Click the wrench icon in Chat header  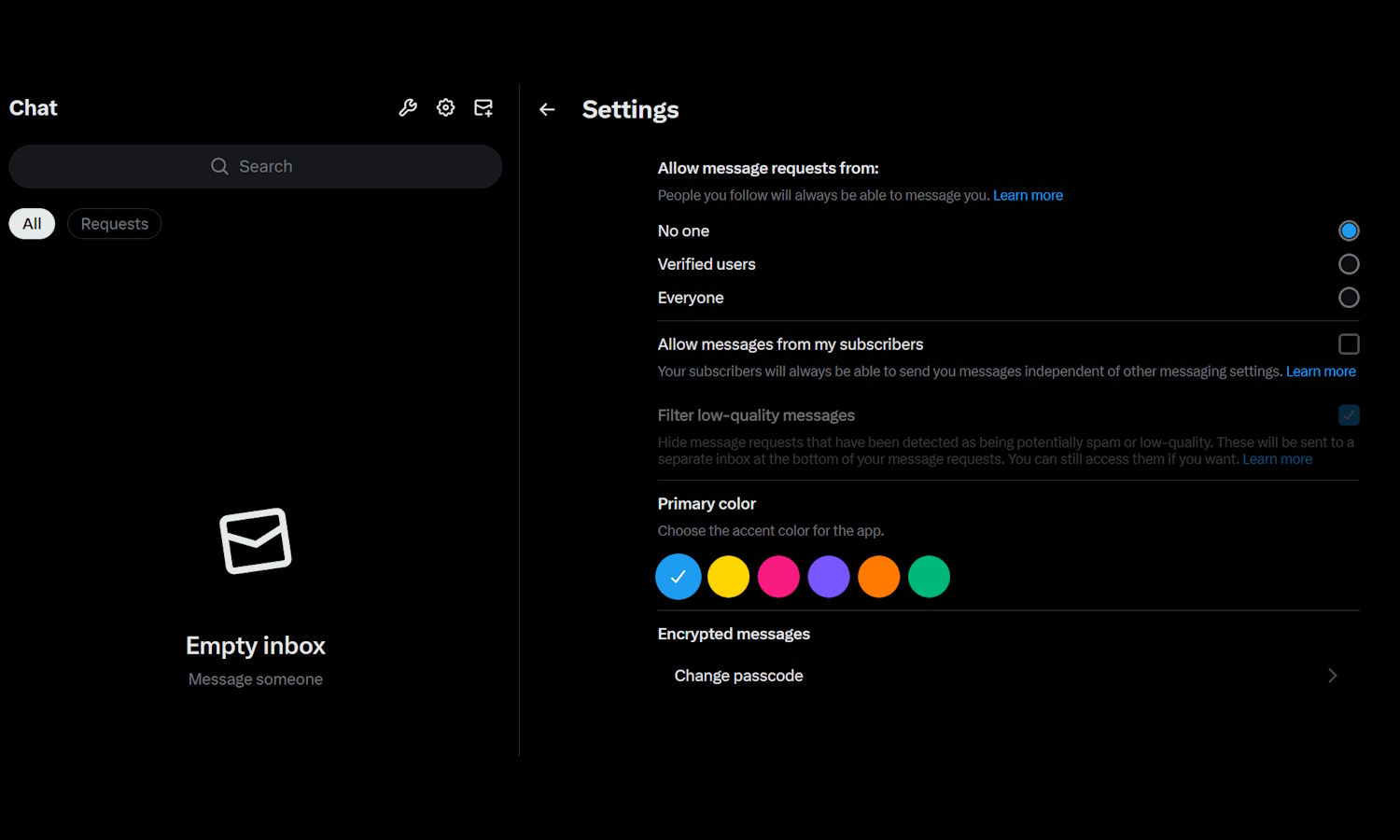pyautogui.click(x=408, y=108)
